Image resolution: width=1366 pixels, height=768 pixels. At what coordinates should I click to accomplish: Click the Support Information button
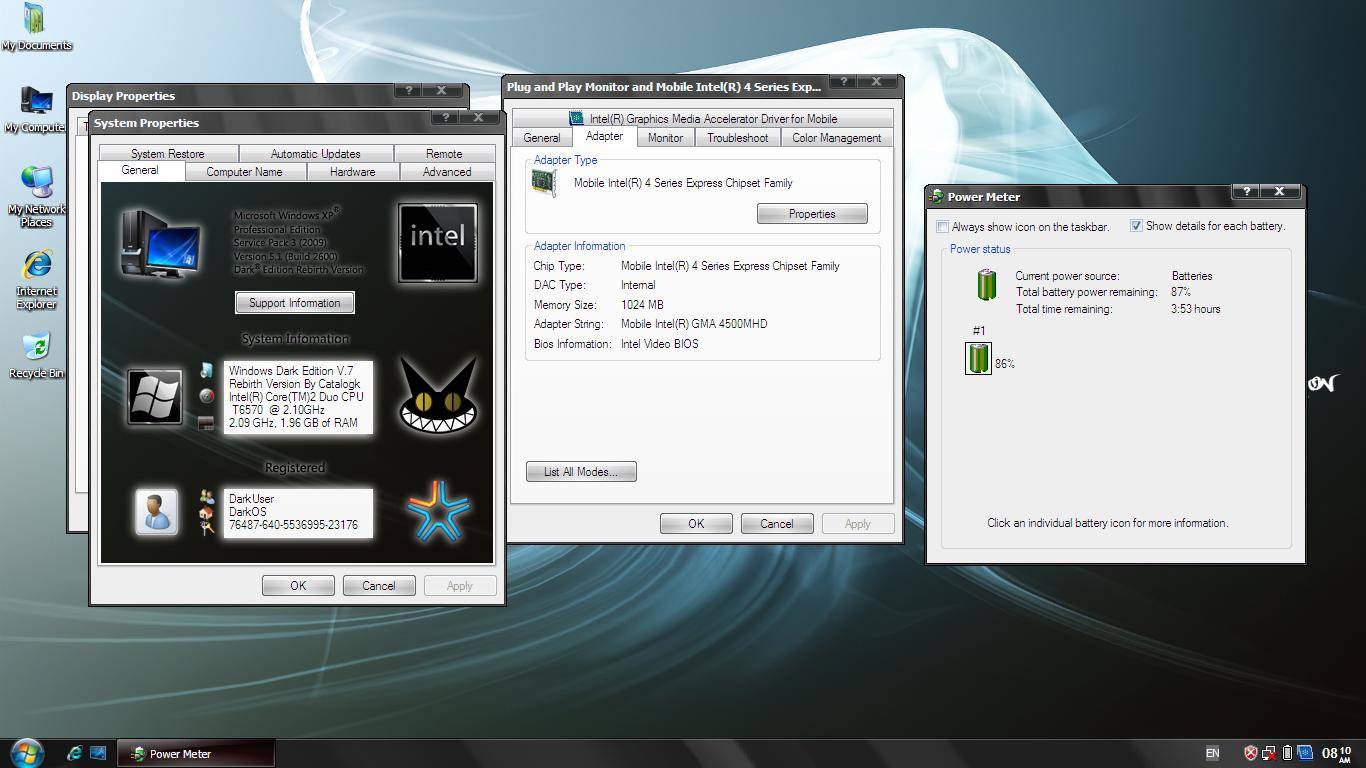point(294,303)
